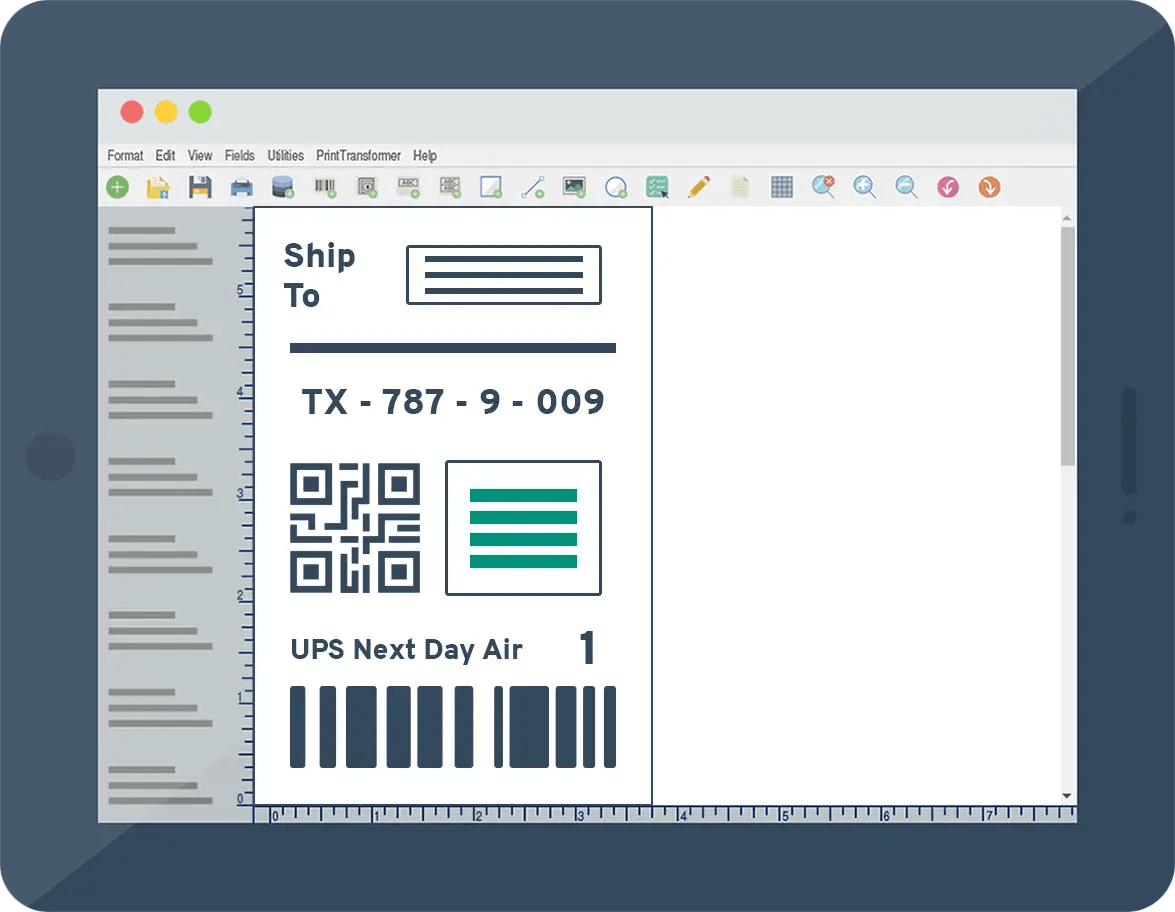This screenshot has height=912, width=1175.
Task: Add a 2D code field icon
Action: (x=367, y=187)
